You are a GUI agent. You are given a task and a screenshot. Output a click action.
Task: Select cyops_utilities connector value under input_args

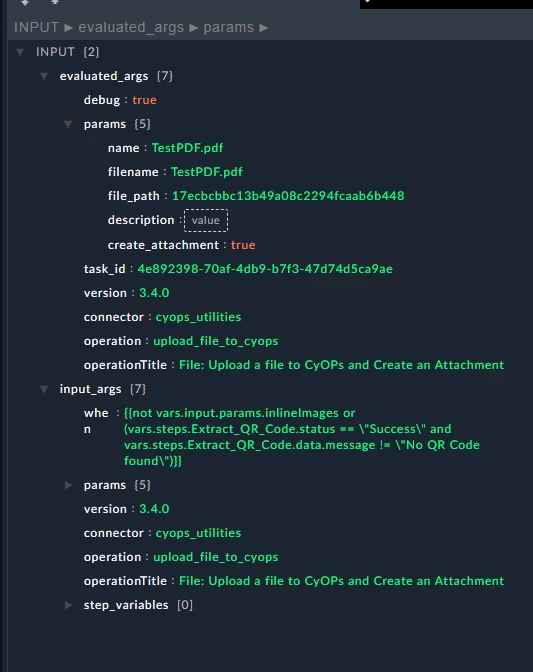click(x=198, y=533)
